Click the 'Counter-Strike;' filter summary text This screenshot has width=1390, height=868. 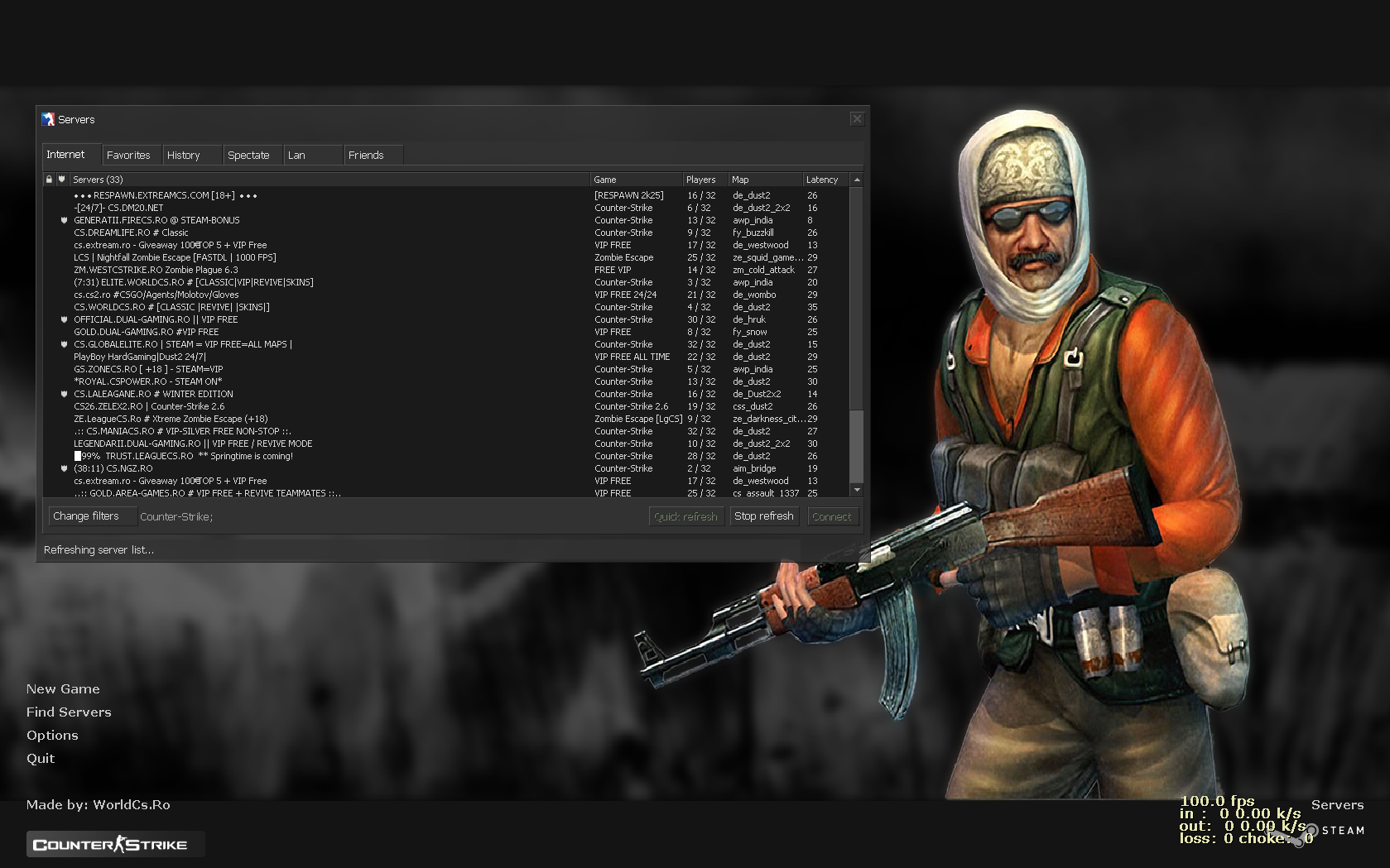(x=176, y=517)
